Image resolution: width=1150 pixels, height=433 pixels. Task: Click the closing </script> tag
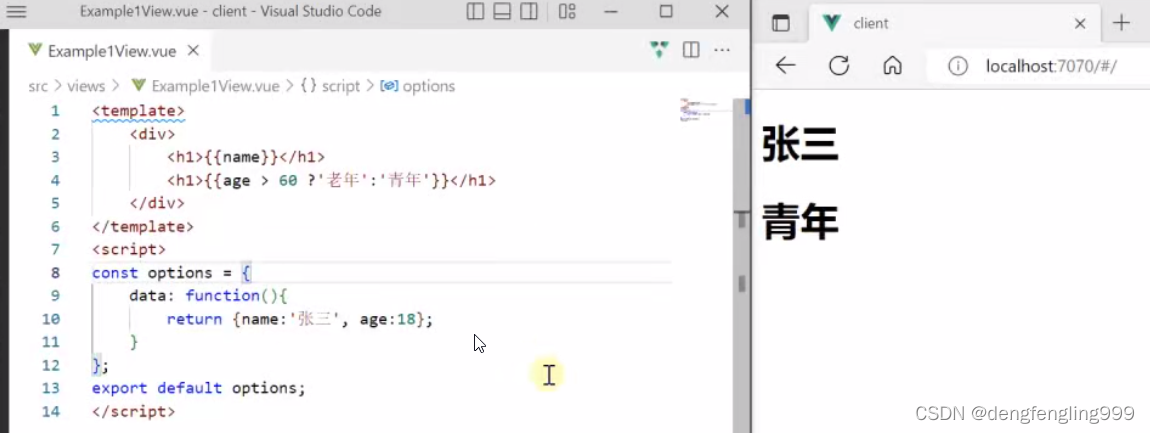[133, 412]
